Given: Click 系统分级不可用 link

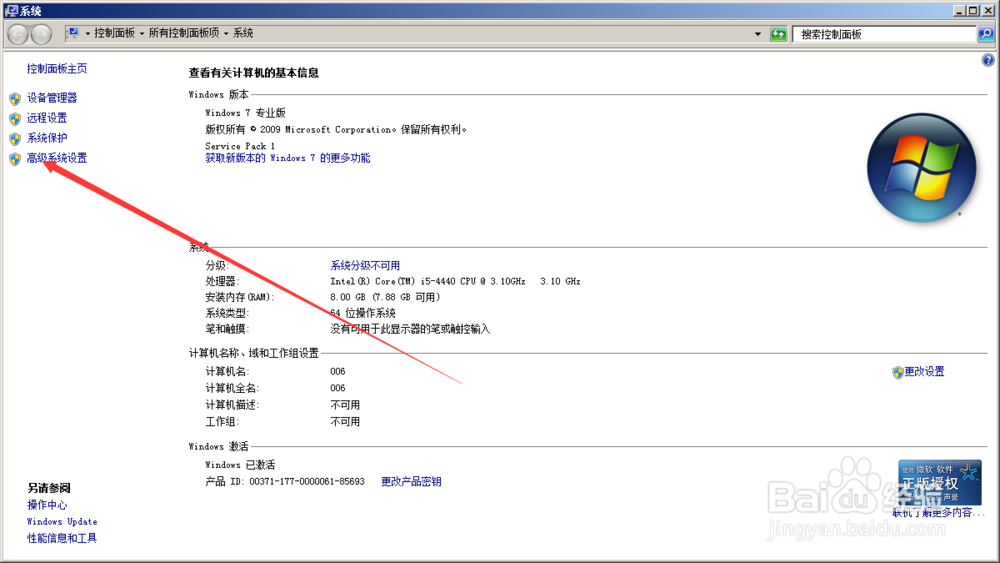Looking at the screenshot, I should click(x=365, y=265).
